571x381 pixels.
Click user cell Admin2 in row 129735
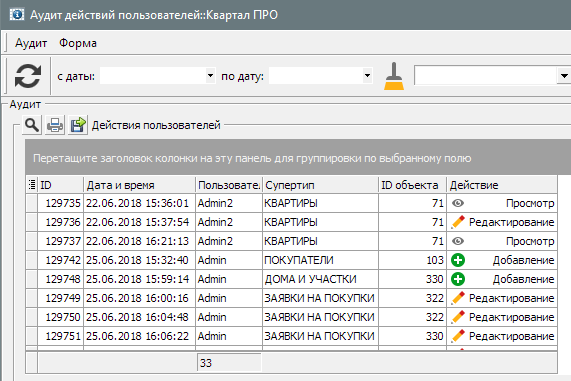click(x=229, y=203)
